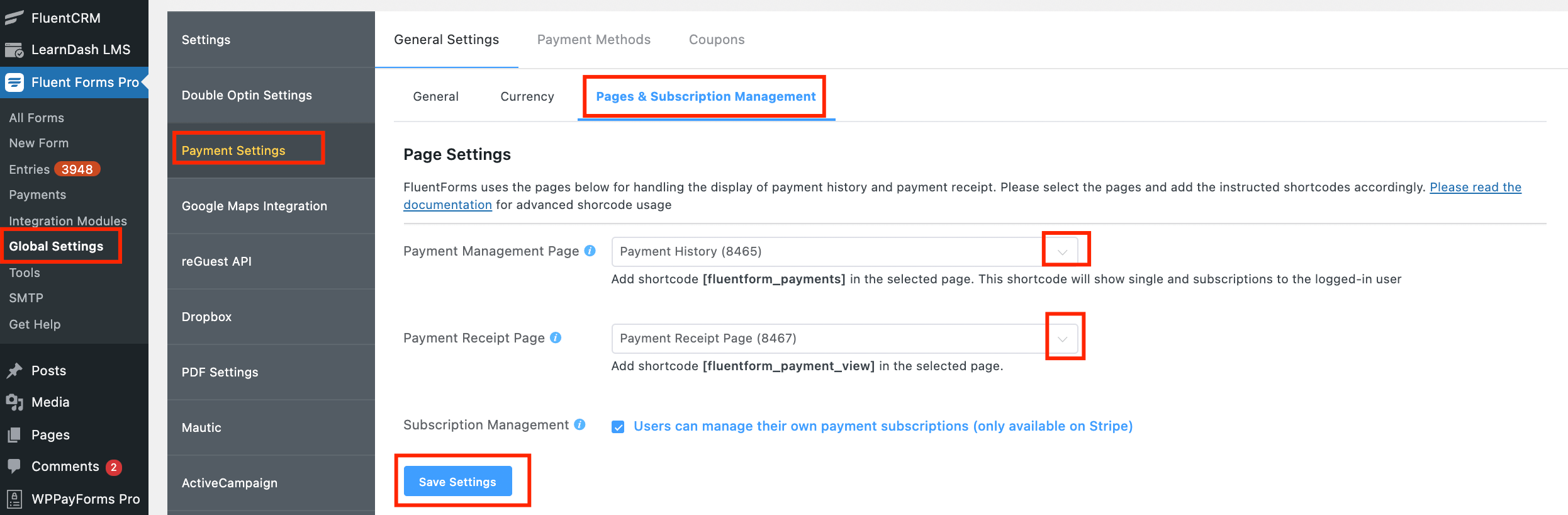Image resolution: width=1568 pixels, height=515 pixels.
Task: Open ActiveCampaign settings
Action: pyautogui.click(x=271, y=483)
